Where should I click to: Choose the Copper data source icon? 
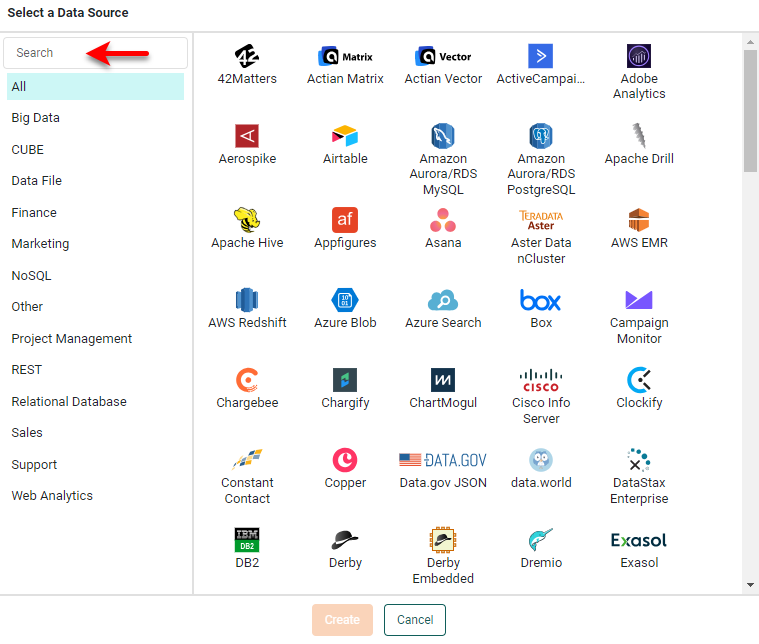(345, 460)
